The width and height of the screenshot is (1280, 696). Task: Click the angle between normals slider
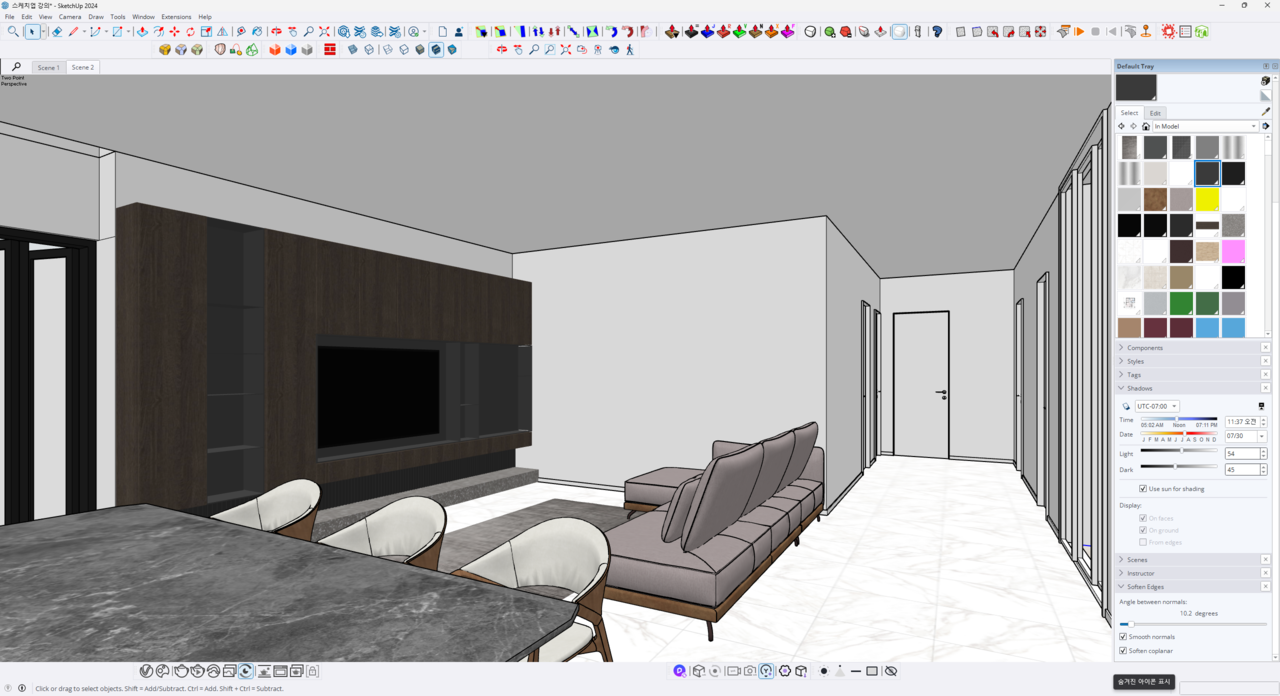[1193, 624]
